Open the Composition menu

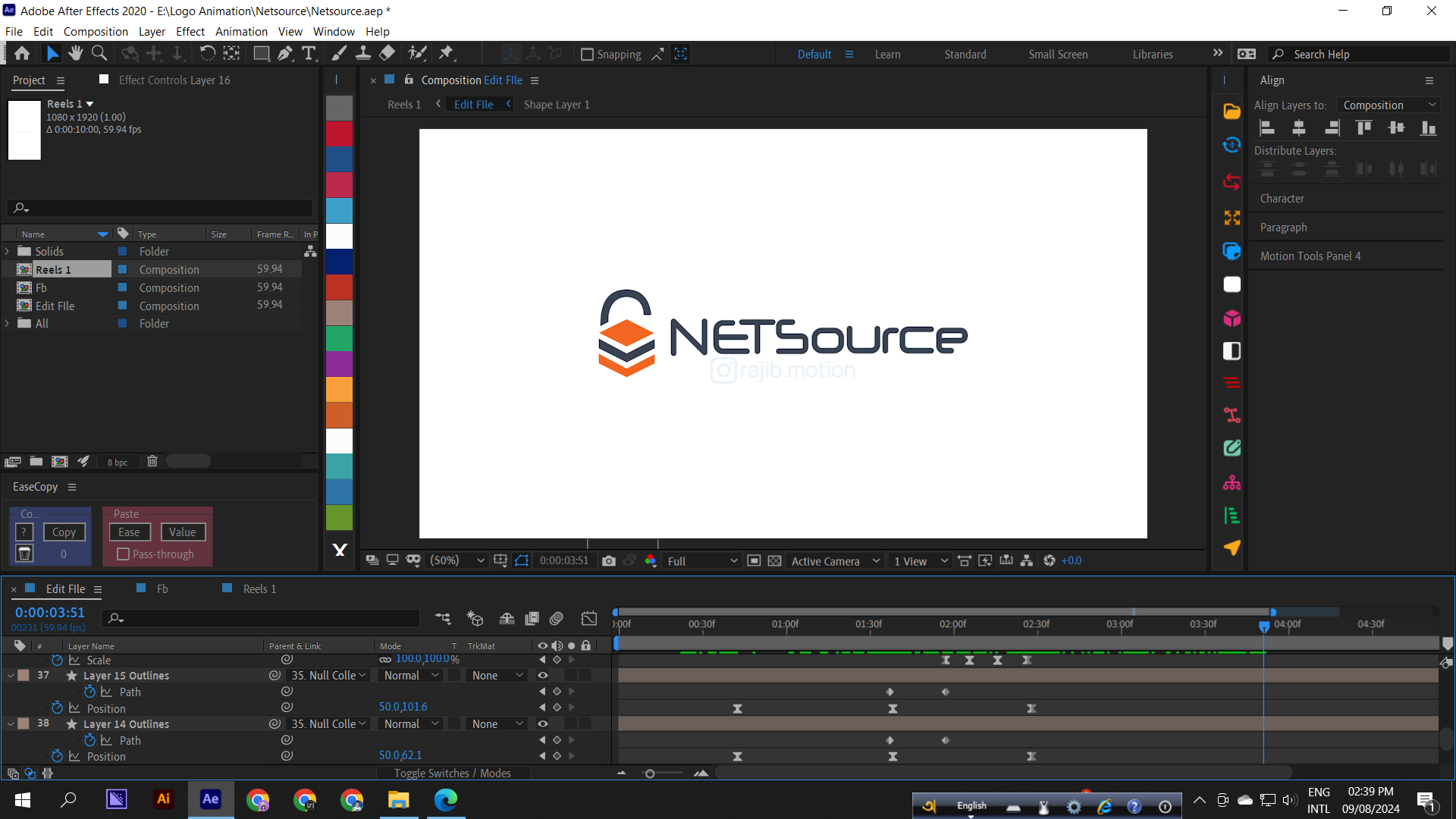coord(96,31)
